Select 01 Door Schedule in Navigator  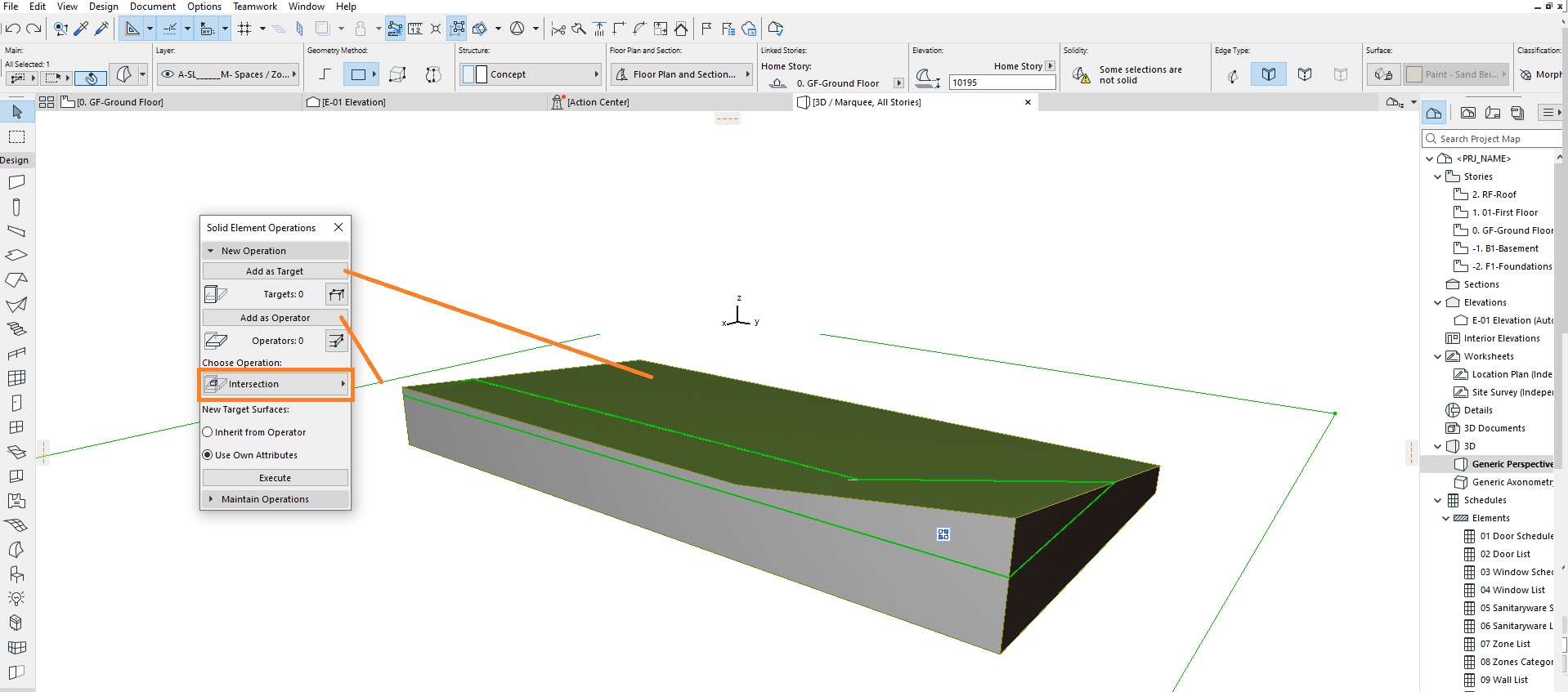pos(1516,536)
